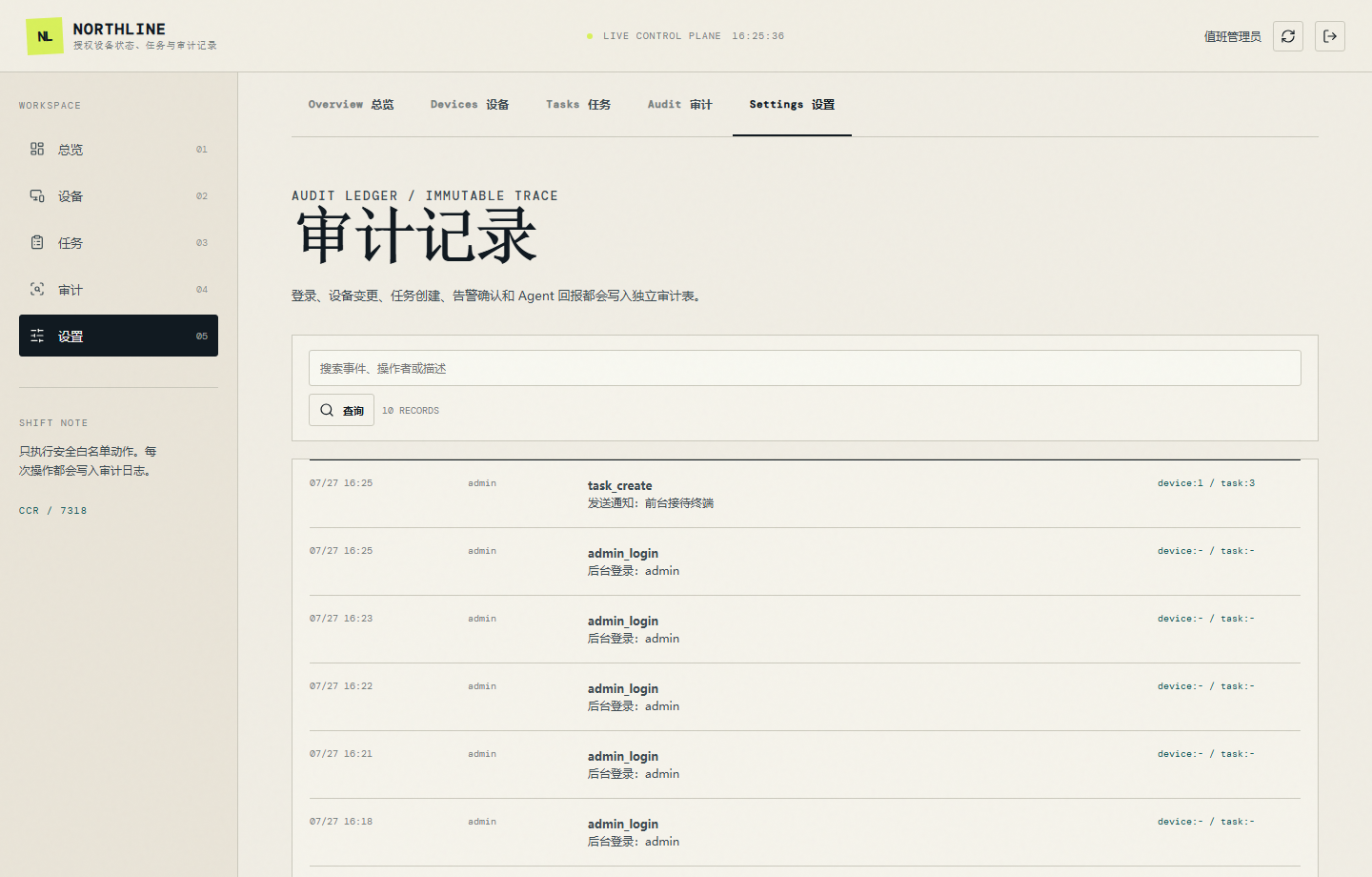Open the Overview 总览 tab
Image resolution: width=1372 pixels, height=877 pixels.
tap(351, 105)
